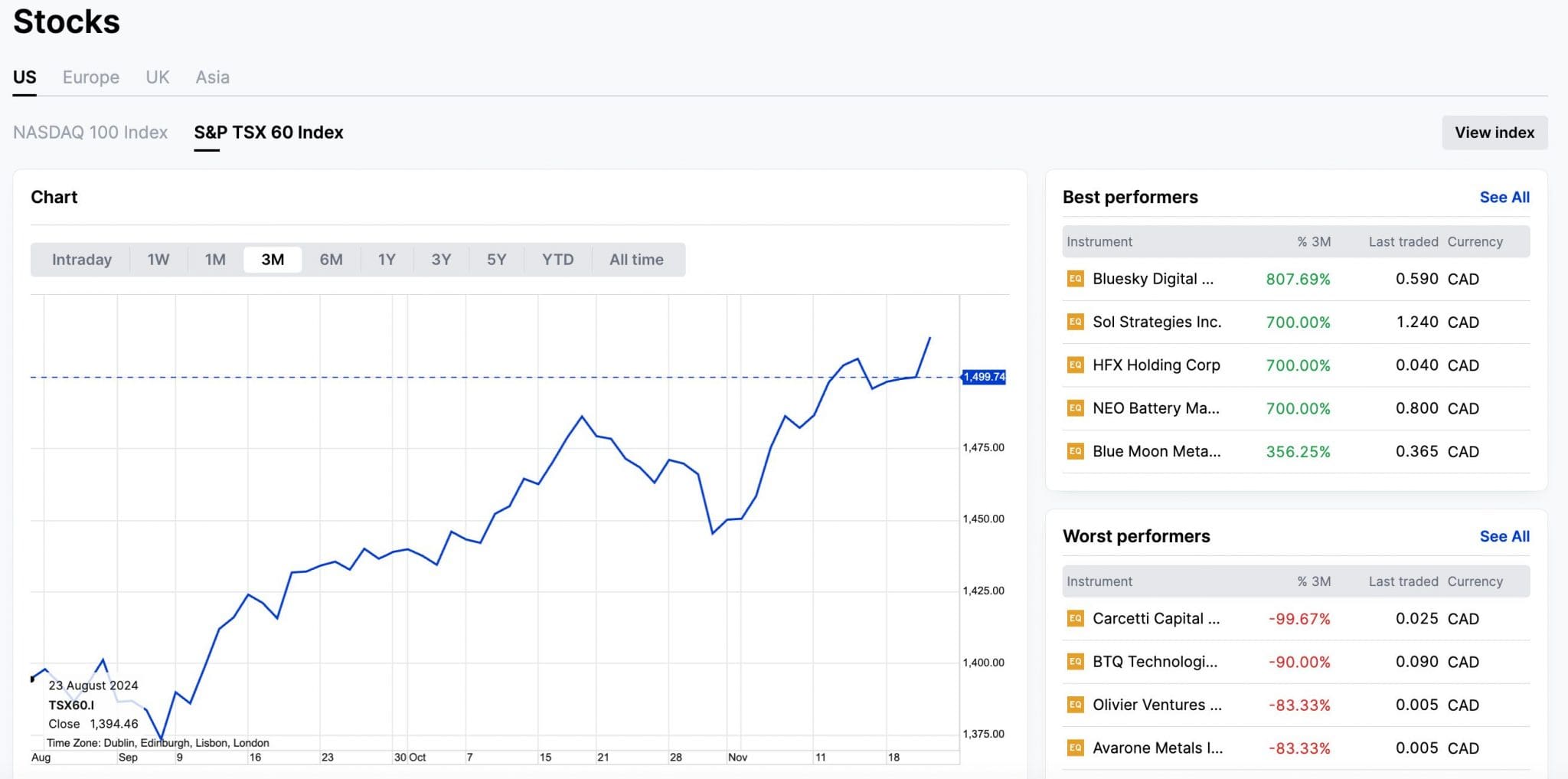
Task: Switch chart to 5Y range
Action: (496, 260)
